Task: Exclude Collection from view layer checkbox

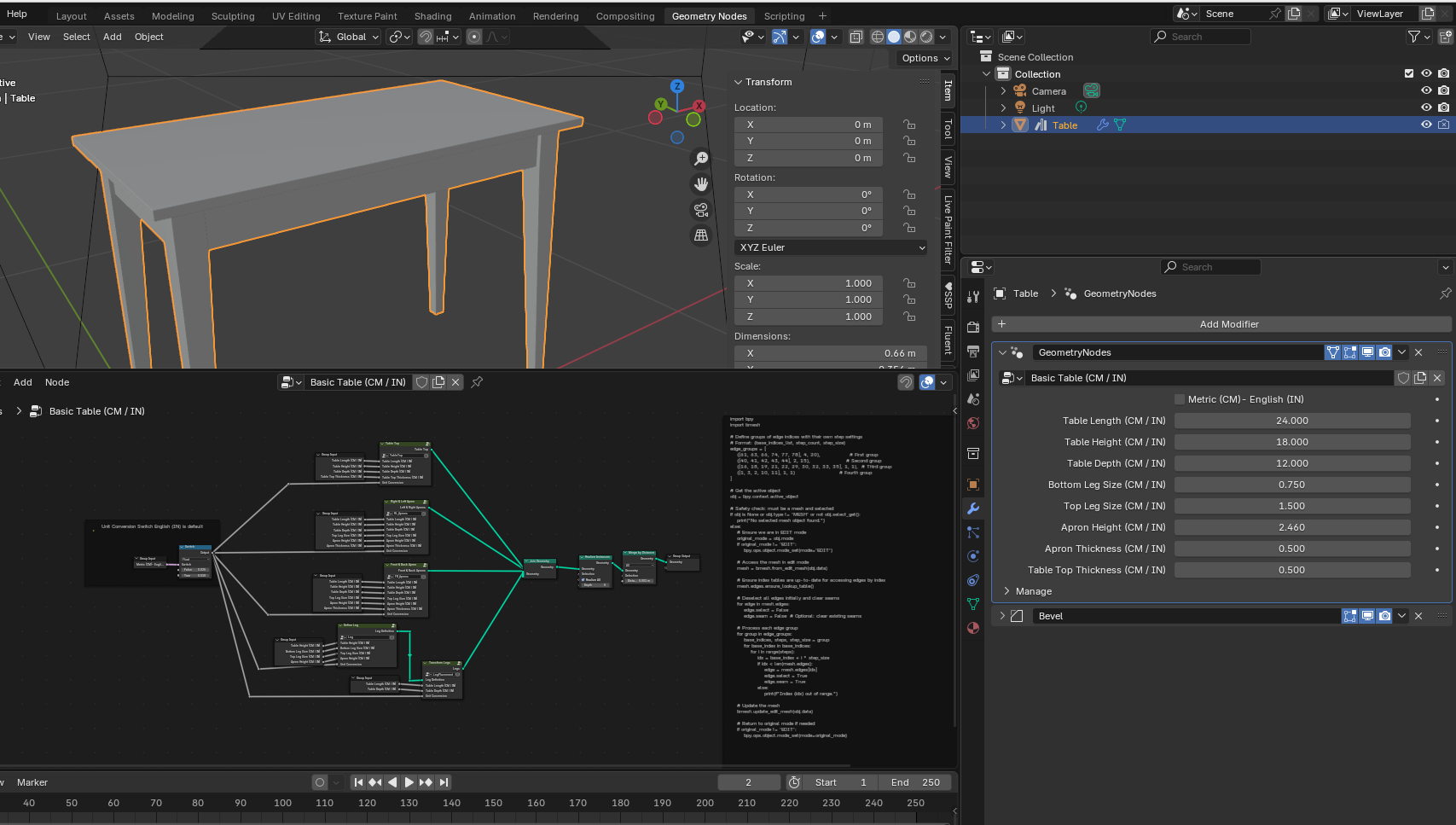Action: coord(1409,73)
